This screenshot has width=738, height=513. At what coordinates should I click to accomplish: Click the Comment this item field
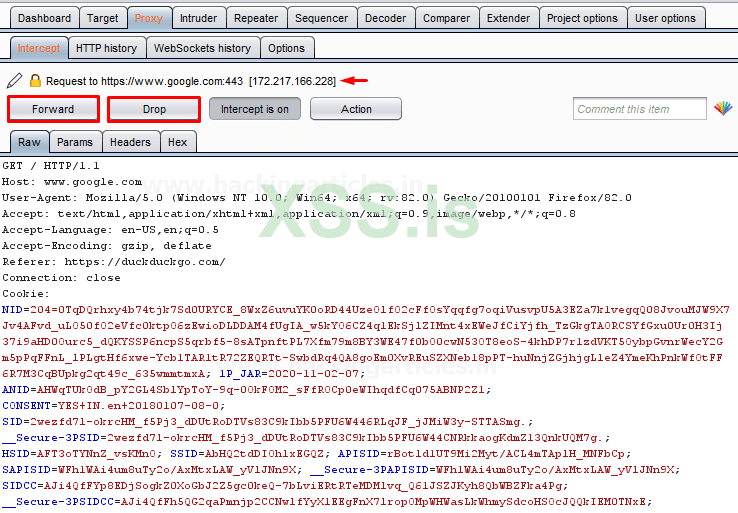point(640,109)
